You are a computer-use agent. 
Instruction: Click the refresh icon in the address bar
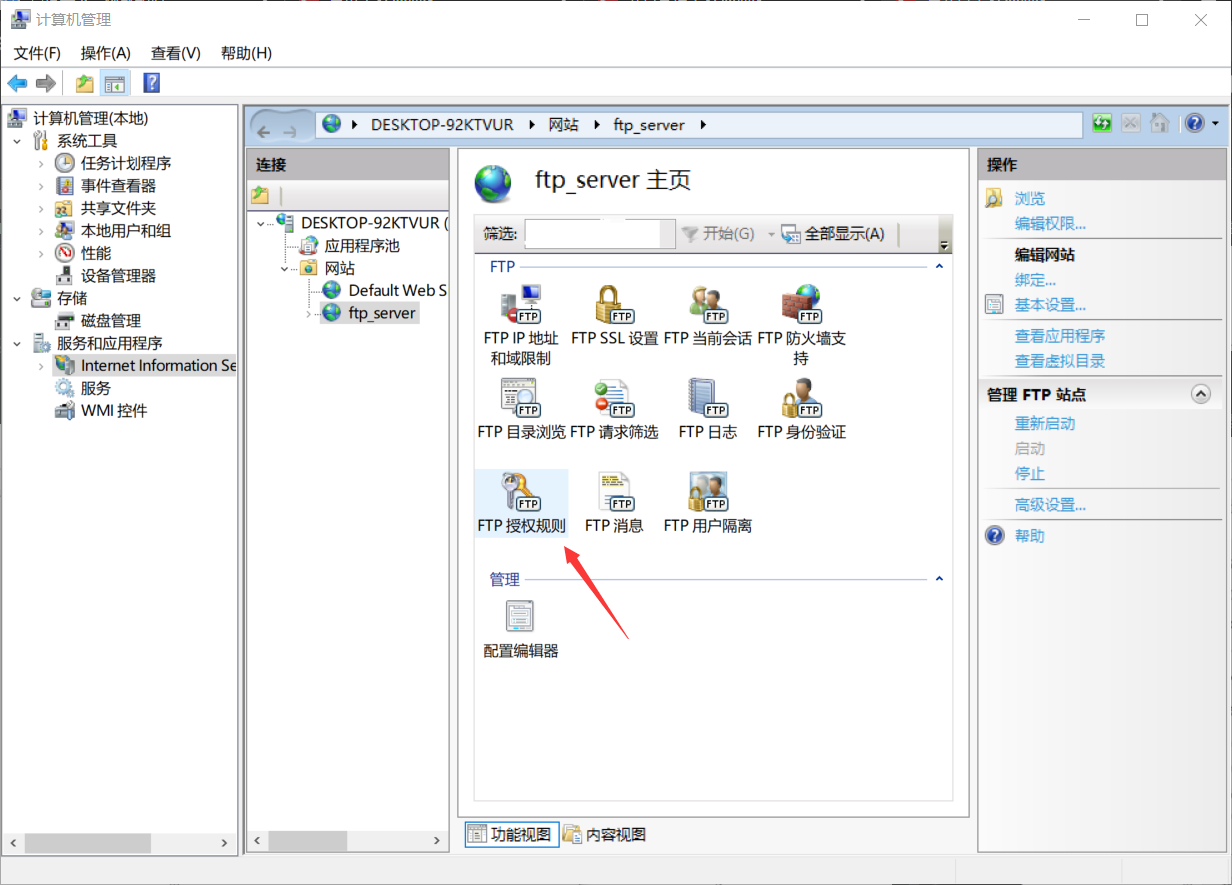pyautogui.click(x=1100, y=122)
